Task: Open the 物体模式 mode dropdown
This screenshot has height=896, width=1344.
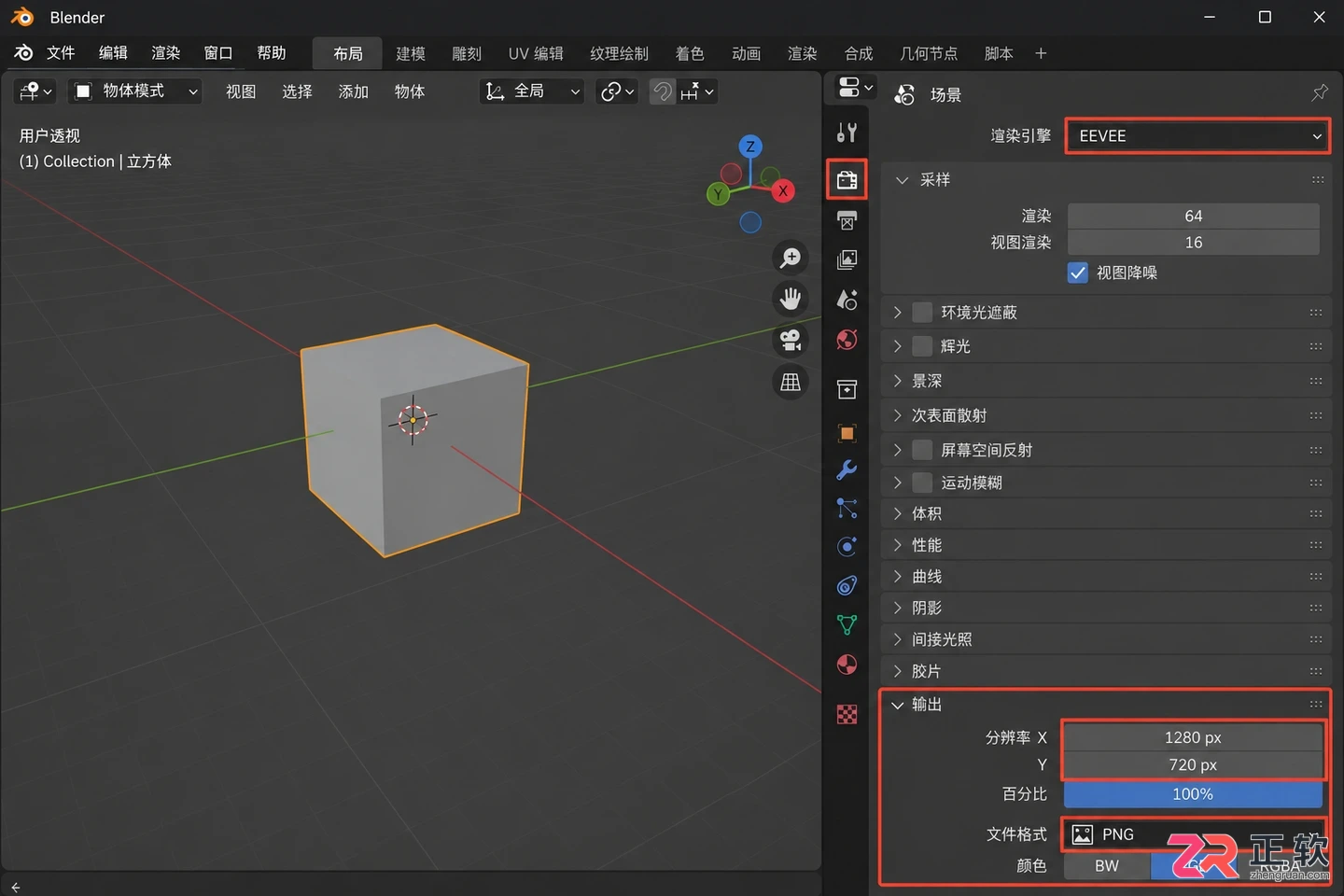Action: click(x=136, y=91)
